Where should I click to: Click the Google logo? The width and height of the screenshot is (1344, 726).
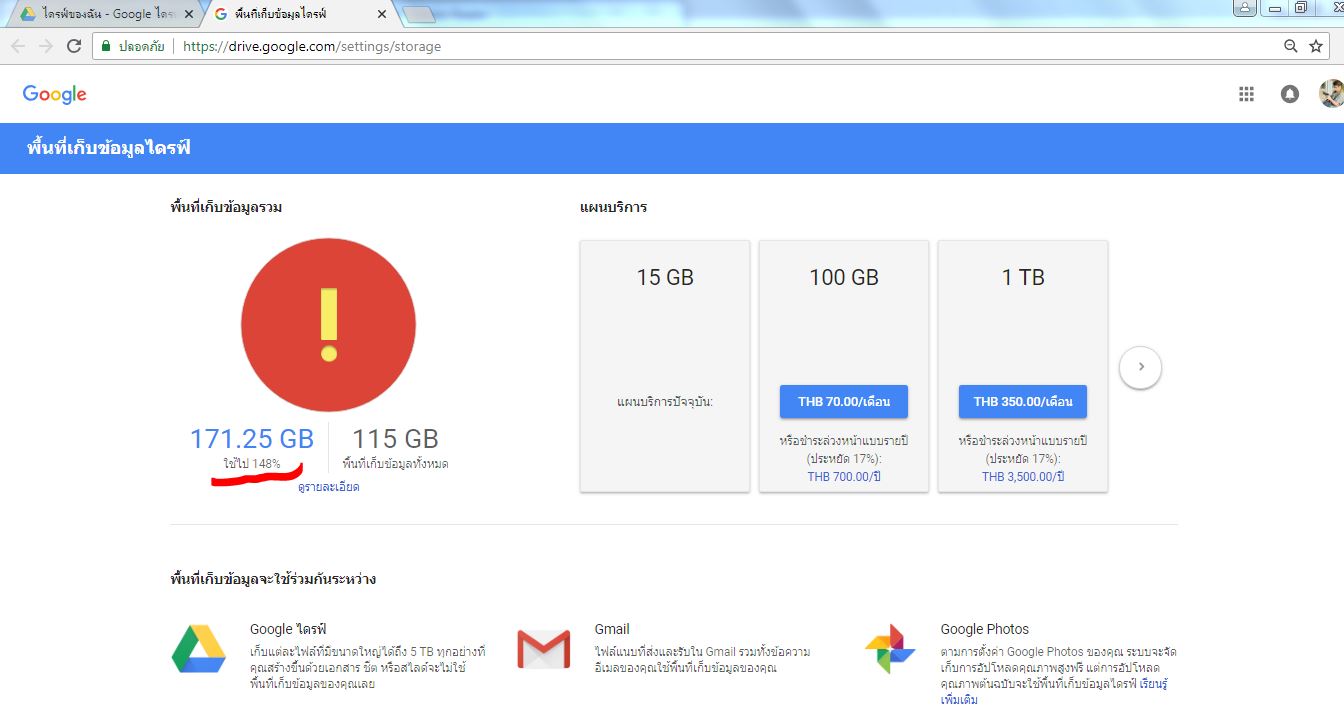[x=55, y=94]
